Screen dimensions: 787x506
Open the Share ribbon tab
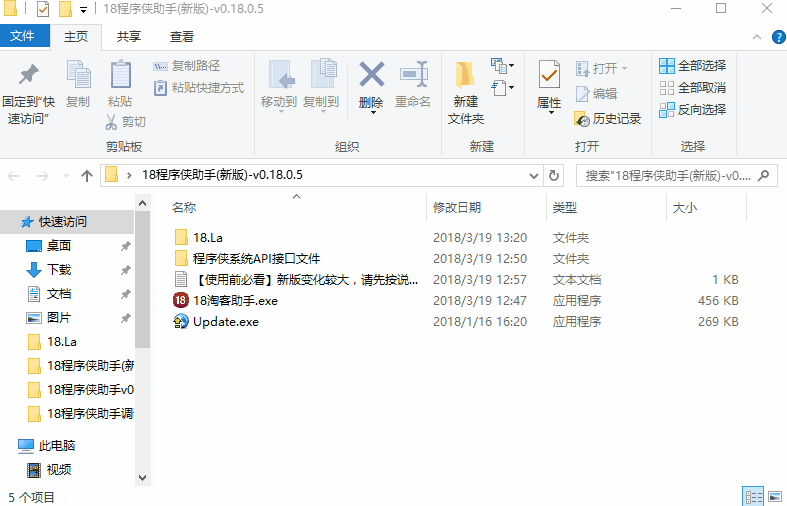tap(128, 37)
